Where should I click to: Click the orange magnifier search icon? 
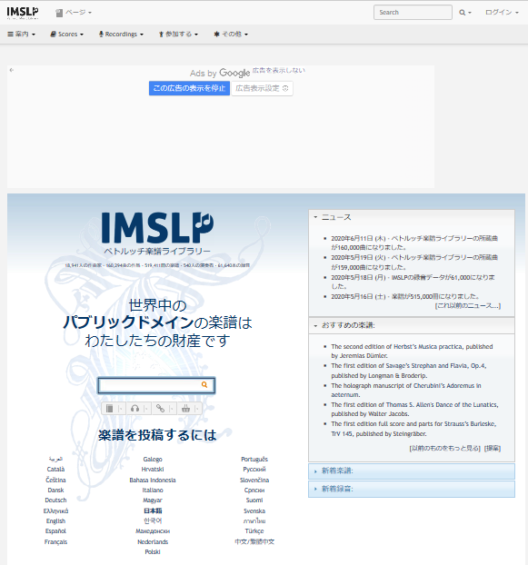click(x=204, y=385)
